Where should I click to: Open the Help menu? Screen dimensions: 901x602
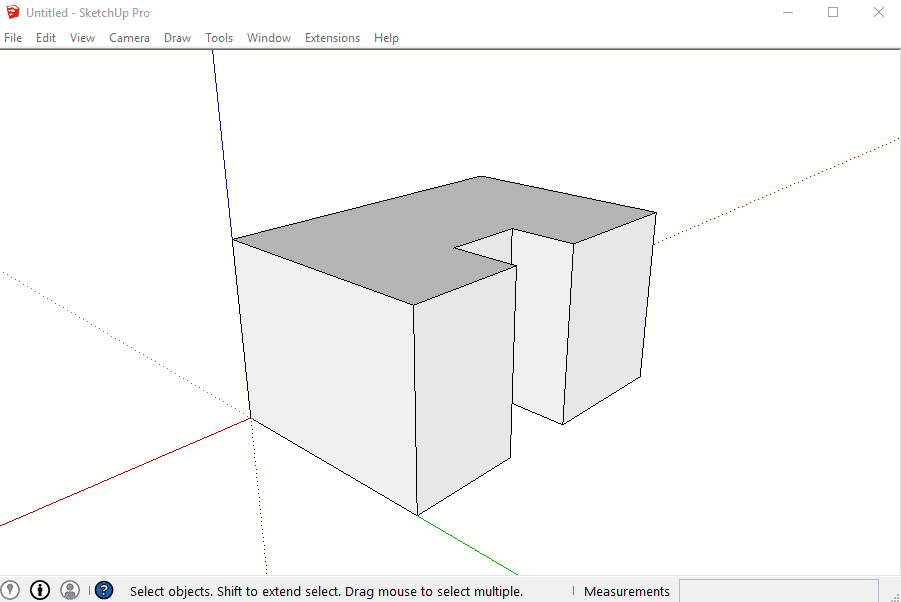(386, 38)
